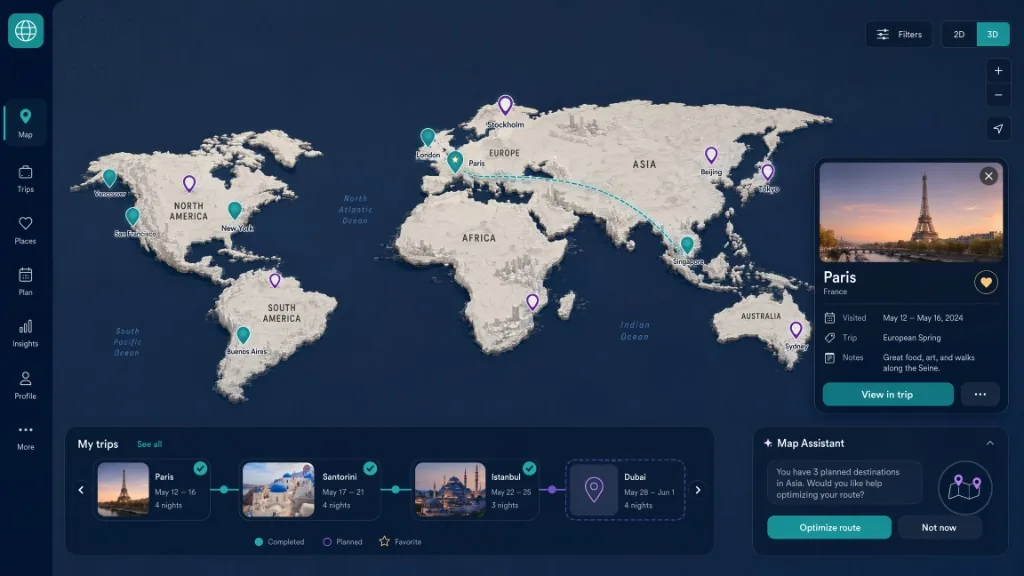Zoom out on the map
1024x576 pixels.
[998, 95]
